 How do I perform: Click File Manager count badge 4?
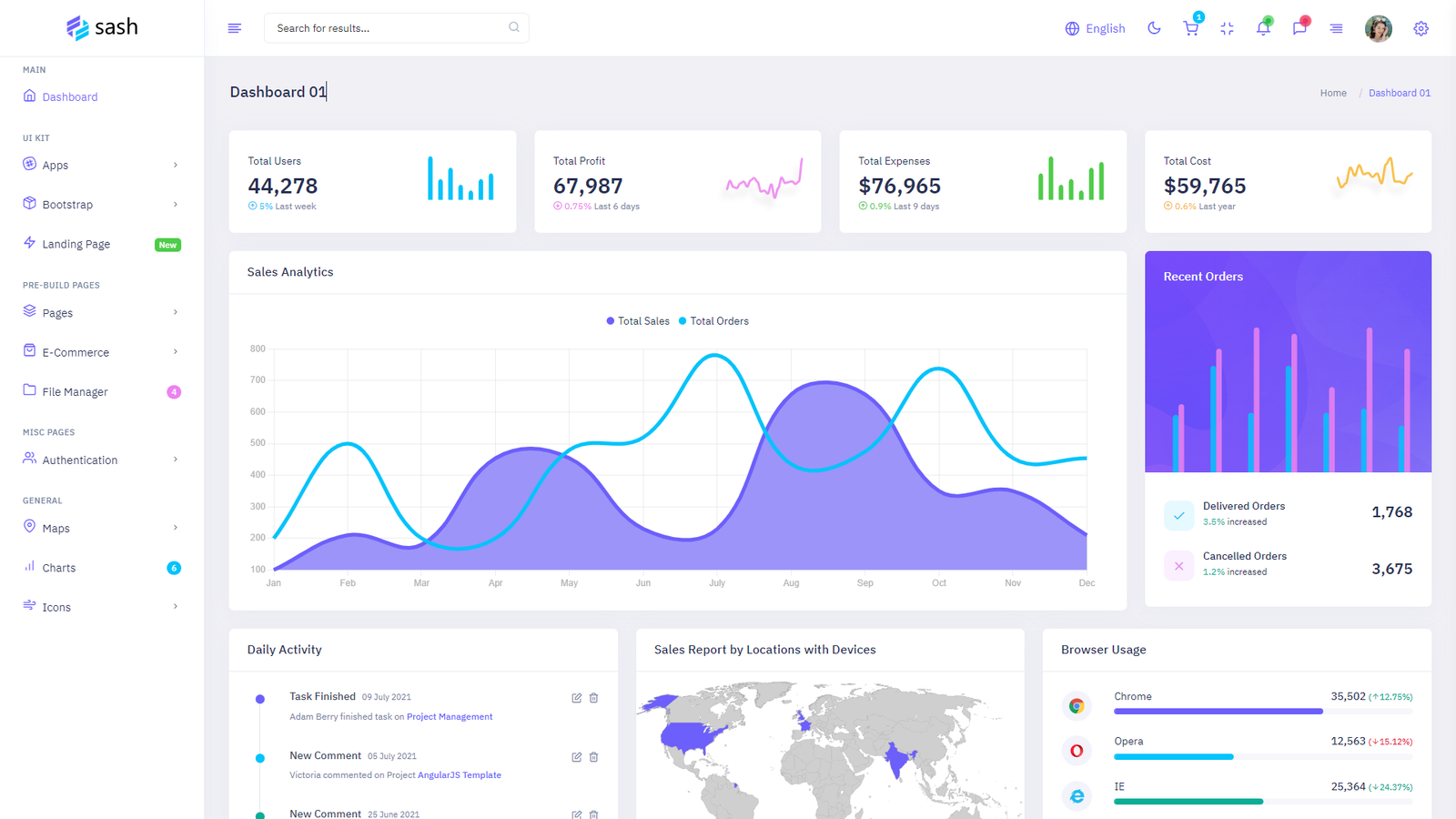(x=174, y=392)
